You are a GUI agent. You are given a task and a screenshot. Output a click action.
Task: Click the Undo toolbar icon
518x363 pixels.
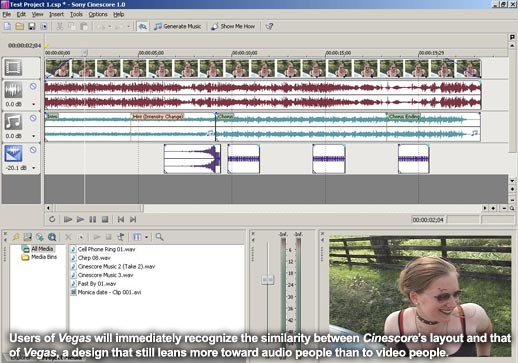click(101, 26)
